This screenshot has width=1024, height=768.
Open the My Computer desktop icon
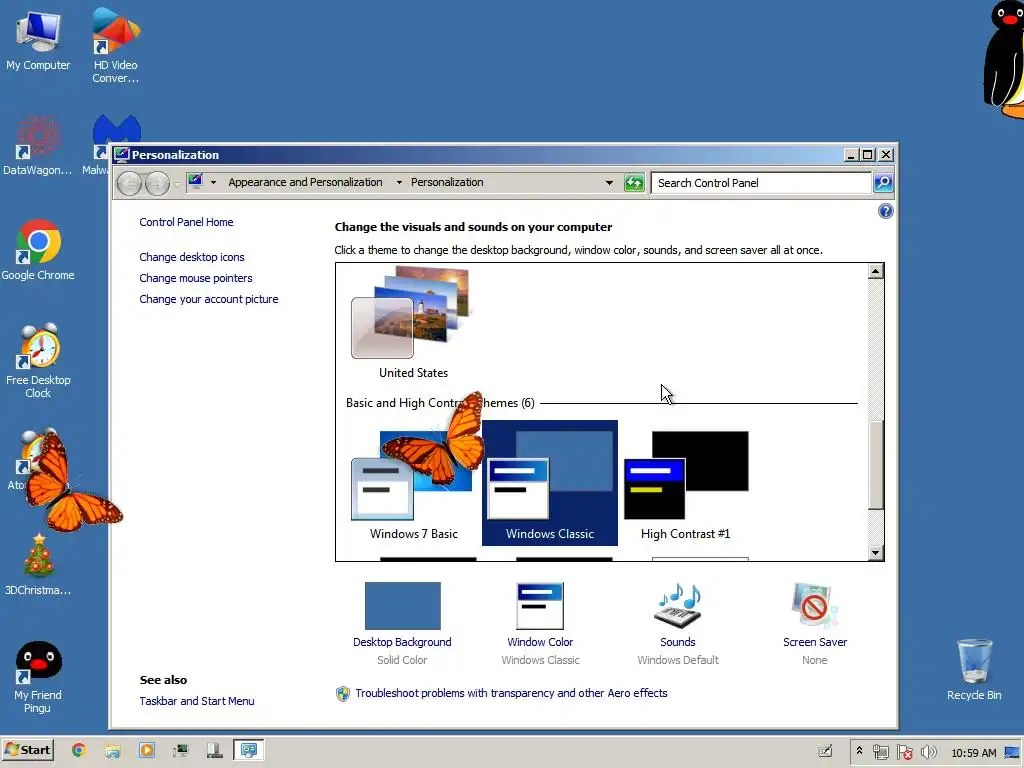38,39
